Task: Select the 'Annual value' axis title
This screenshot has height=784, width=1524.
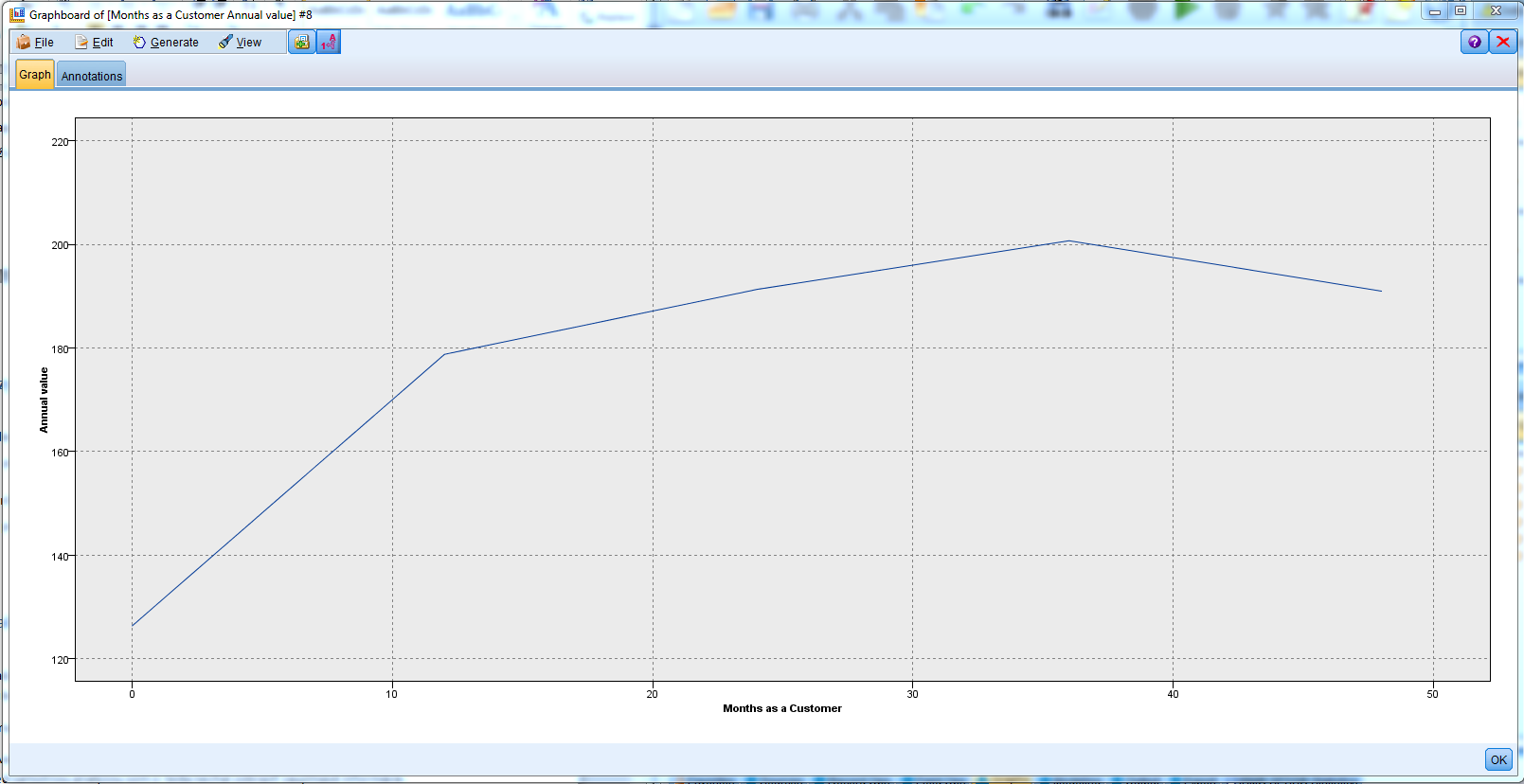Action: (44, 401)
